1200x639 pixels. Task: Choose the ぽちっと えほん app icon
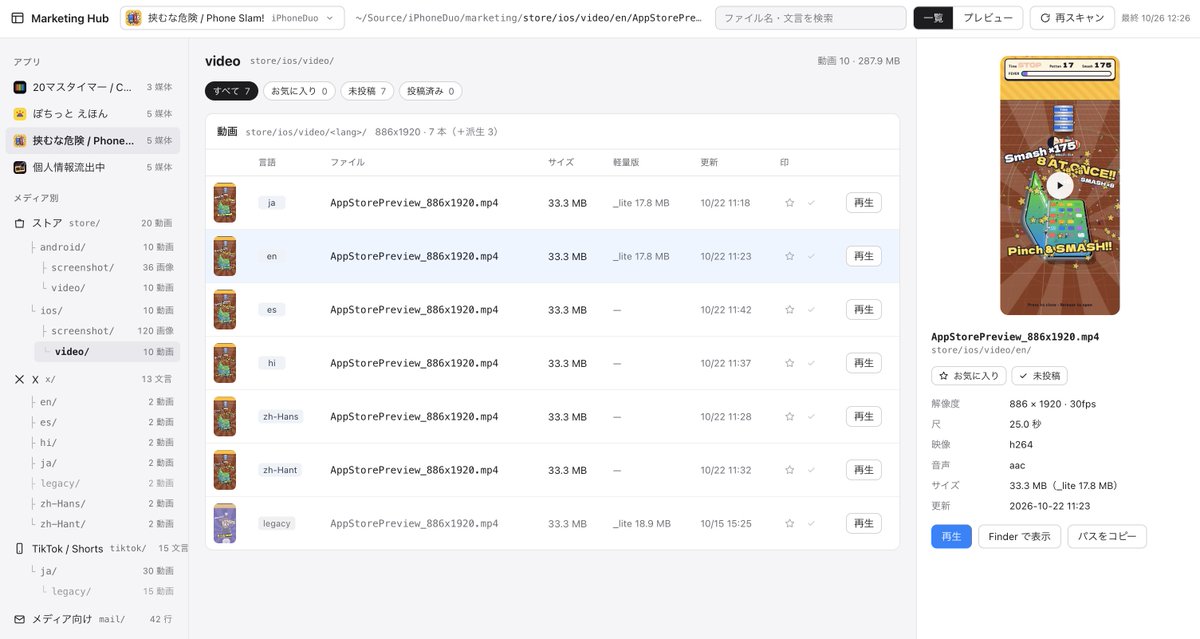[20, 114]
